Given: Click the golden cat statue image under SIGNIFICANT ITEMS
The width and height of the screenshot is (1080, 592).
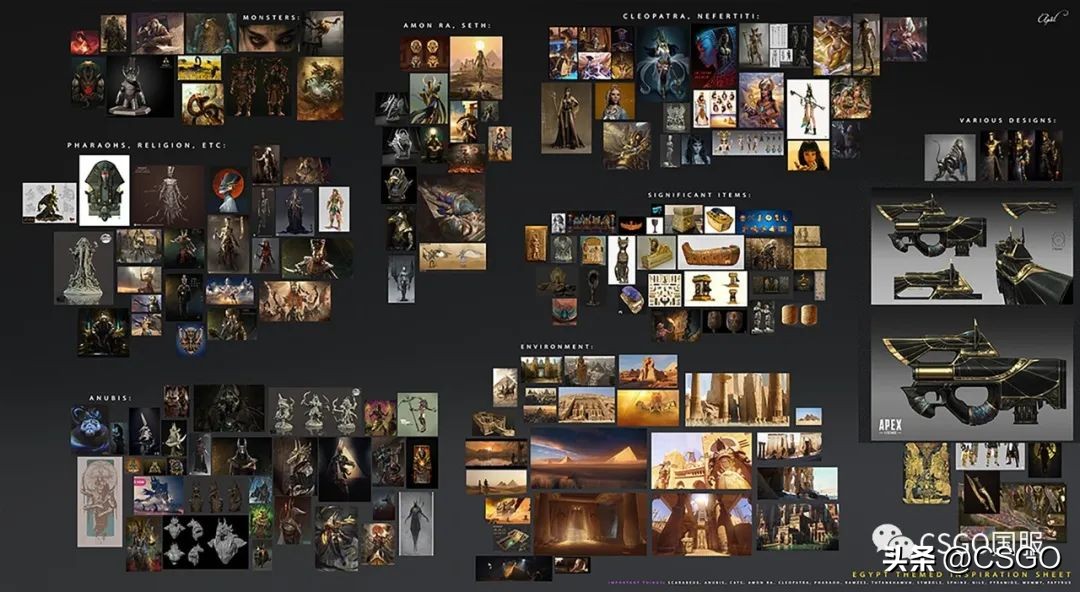Looking at the screenshot, I should [x=621, y=260].
